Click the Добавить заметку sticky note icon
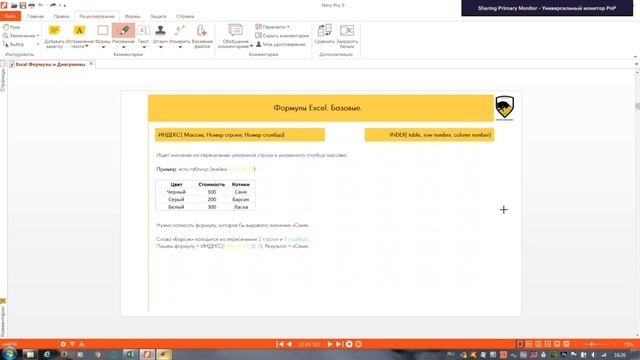The width and height of the screenshot is (640, 360). coord(54,30)
